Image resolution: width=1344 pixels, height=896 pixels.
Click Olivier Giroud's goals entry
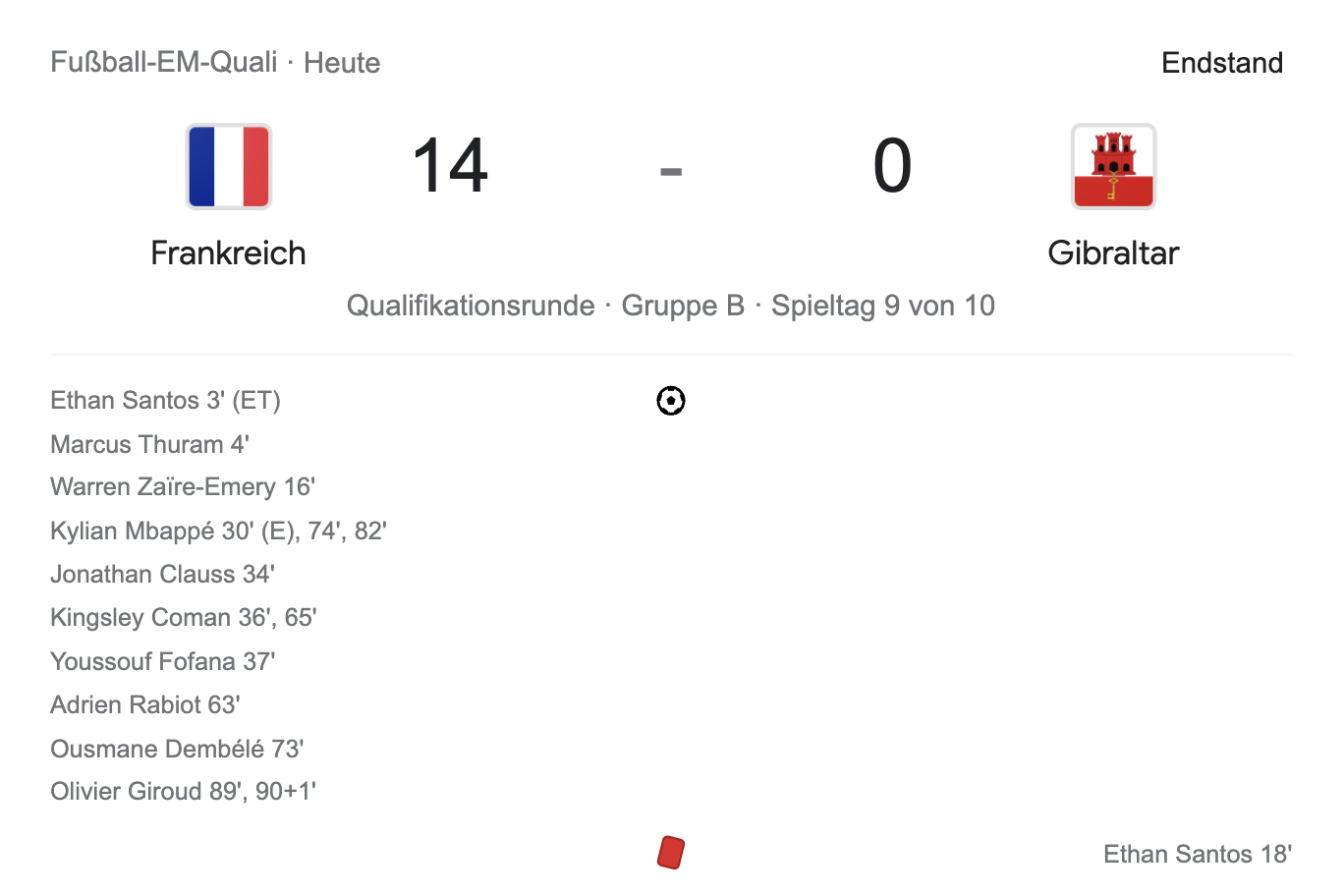183,791
